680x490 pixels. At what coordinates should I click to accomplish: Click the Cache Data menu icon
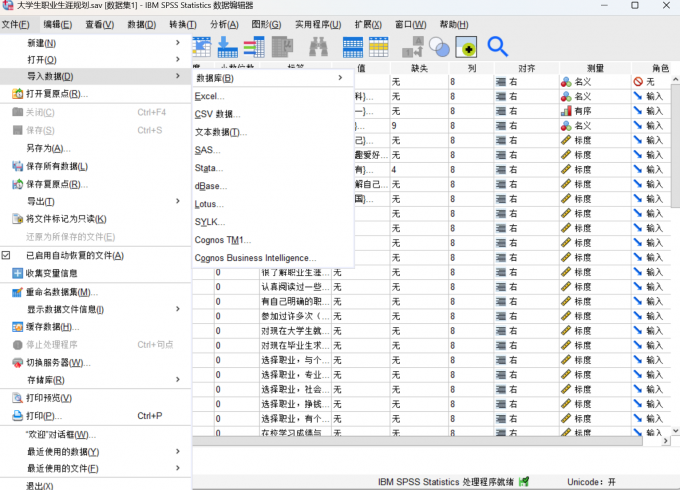[x=17, y=327]
